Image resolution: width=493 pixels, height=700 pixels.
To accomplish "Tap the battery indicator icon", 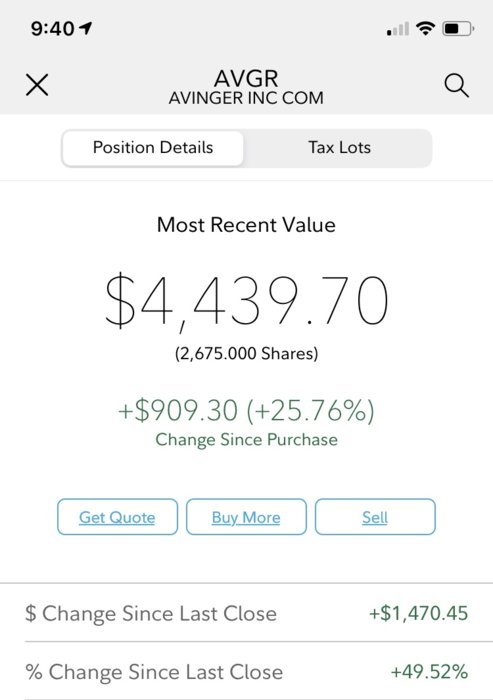I will point(458,29).
